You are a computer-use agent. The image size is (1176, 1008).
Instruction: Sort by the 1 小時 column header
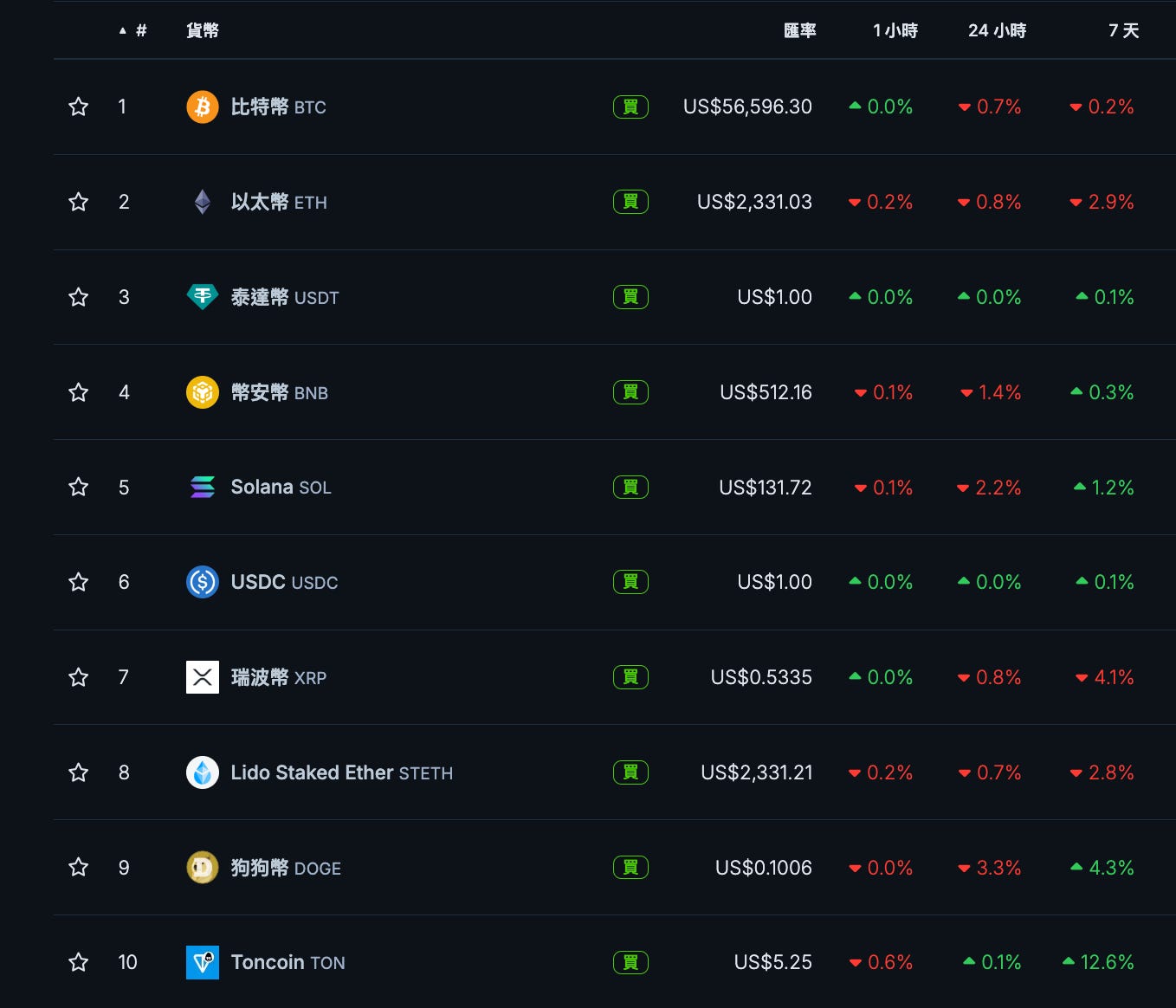coord(895,30)
